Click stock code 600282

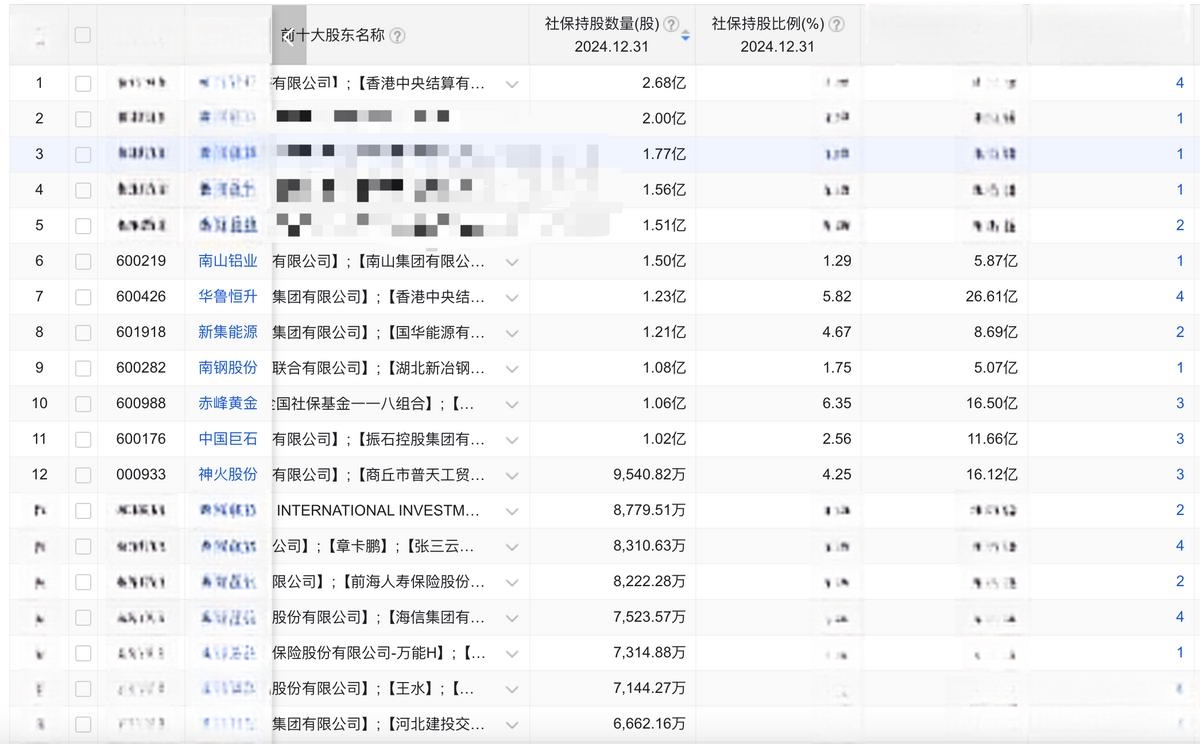pos(141,368)
